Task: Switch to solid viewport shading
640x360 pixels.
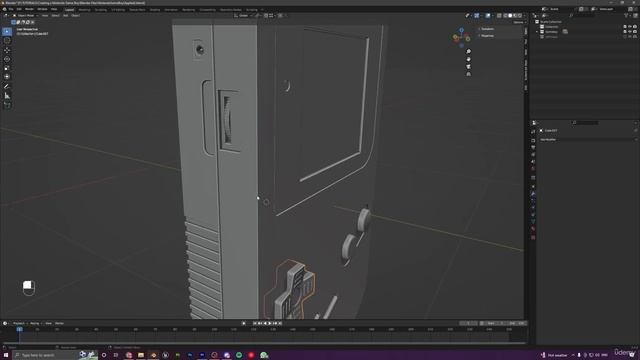Action: coord(510,16)
